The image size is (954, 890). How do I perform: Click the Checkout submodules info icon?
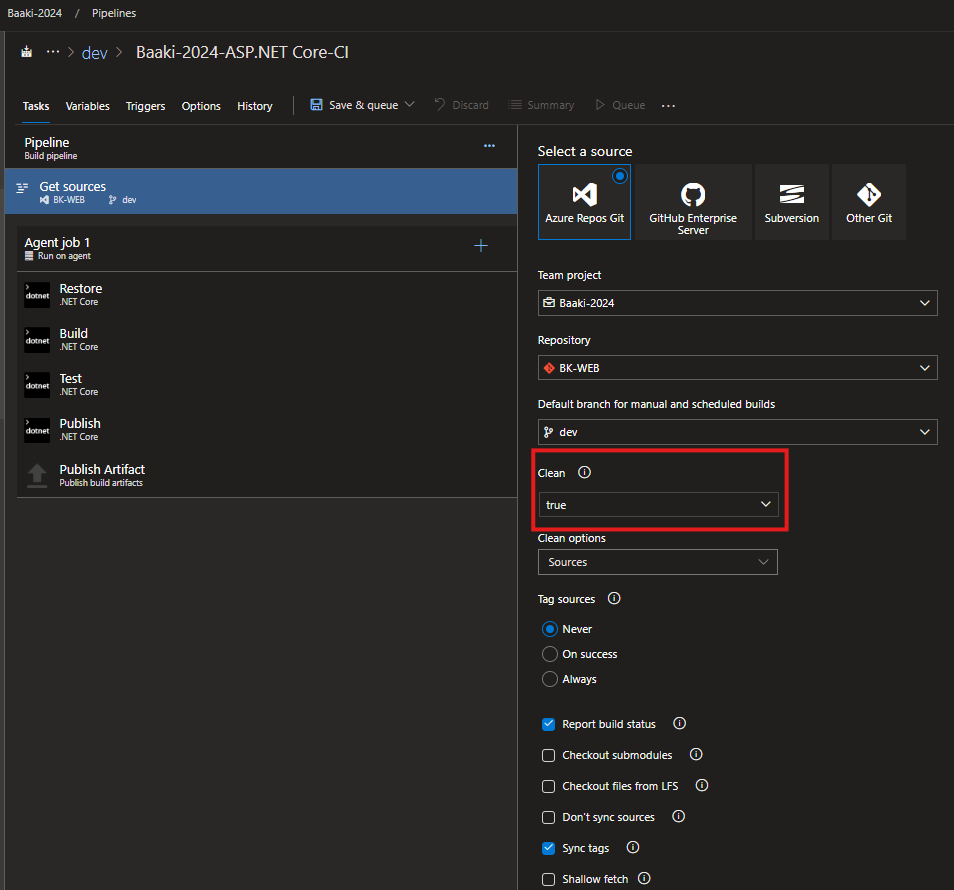tap(695, 754)
